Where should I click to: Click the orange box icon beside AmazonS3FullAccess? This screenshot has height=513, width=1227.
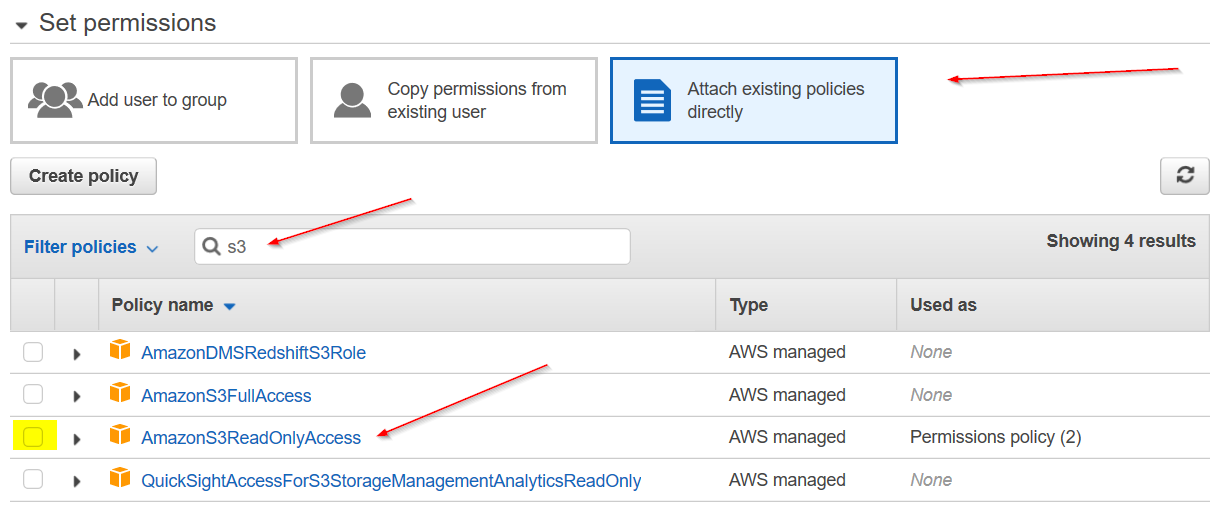point(120,394)
